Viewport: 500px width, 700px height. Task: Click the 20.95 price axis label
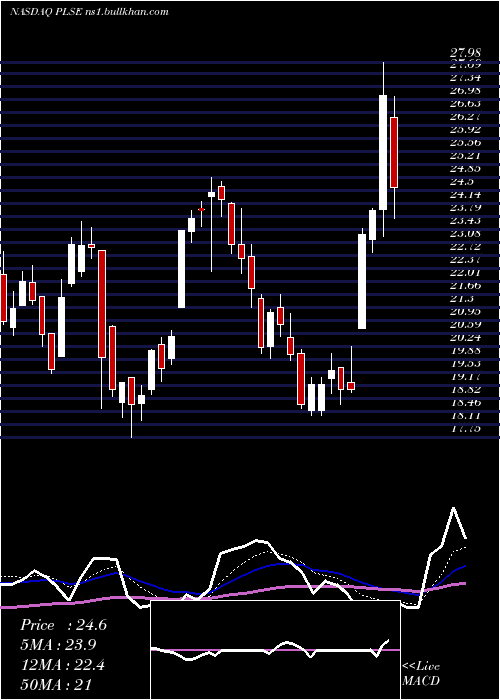pos(465,312)
